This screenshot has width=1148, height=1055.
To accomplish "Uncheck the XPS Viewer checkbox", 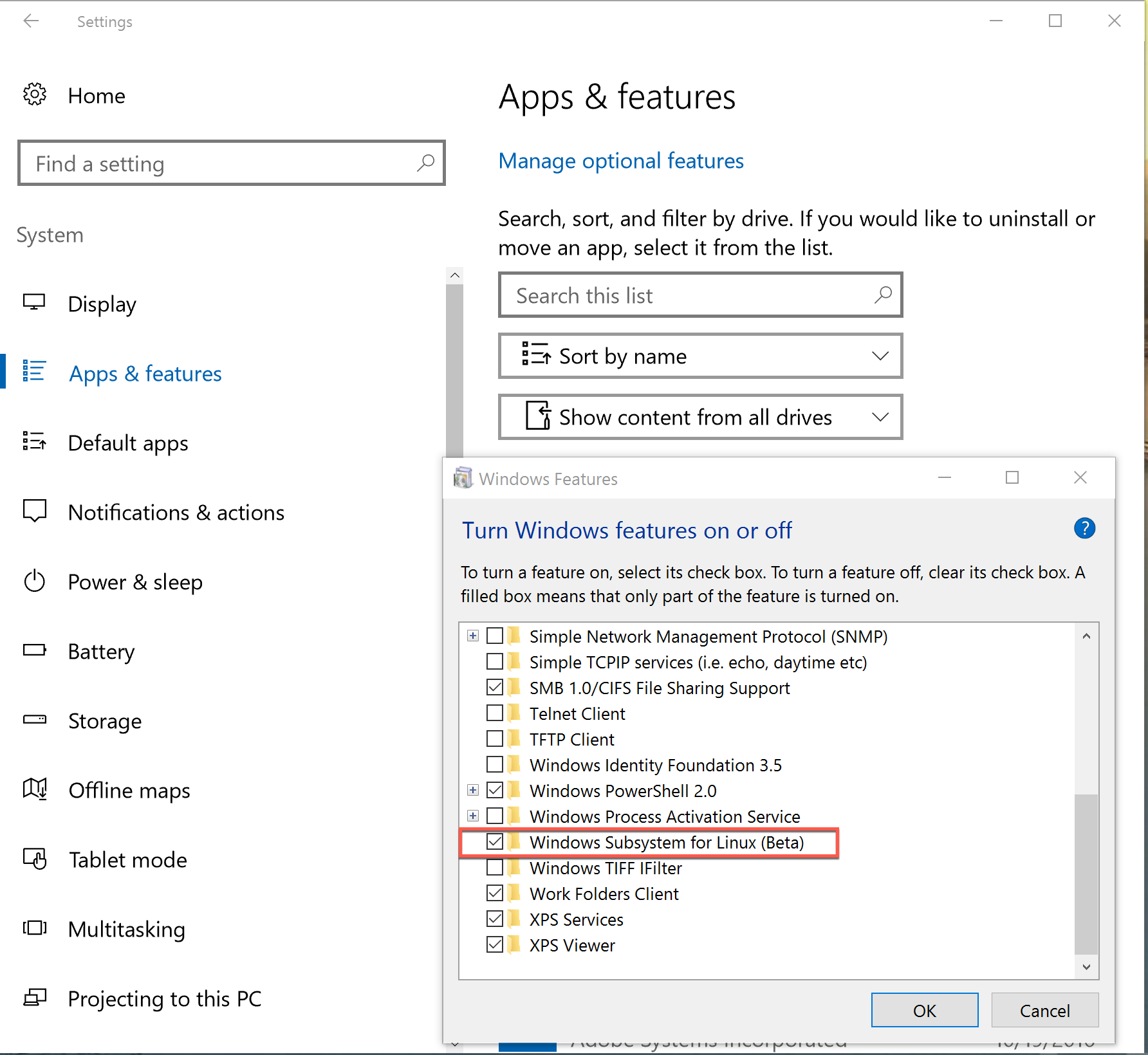I will [x=495, y=945].
